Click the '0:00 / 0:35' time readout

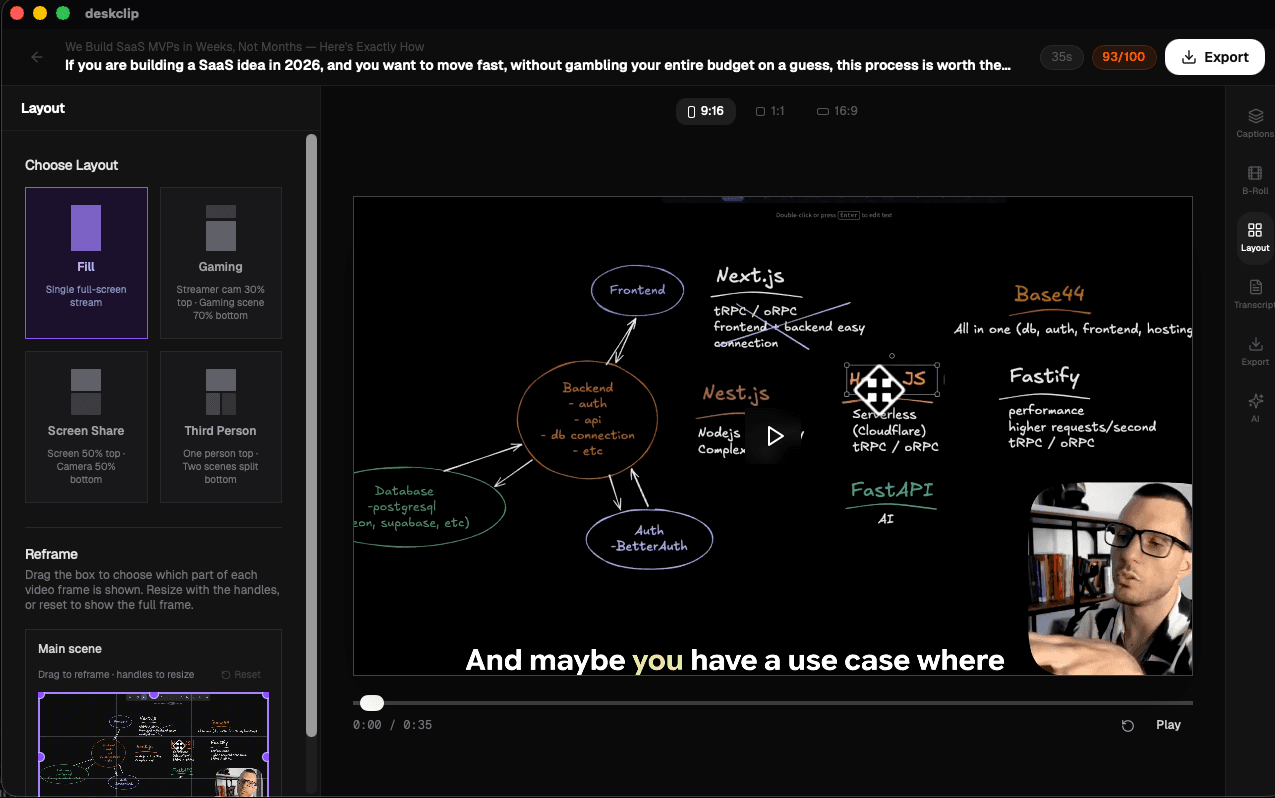(392, 725)
